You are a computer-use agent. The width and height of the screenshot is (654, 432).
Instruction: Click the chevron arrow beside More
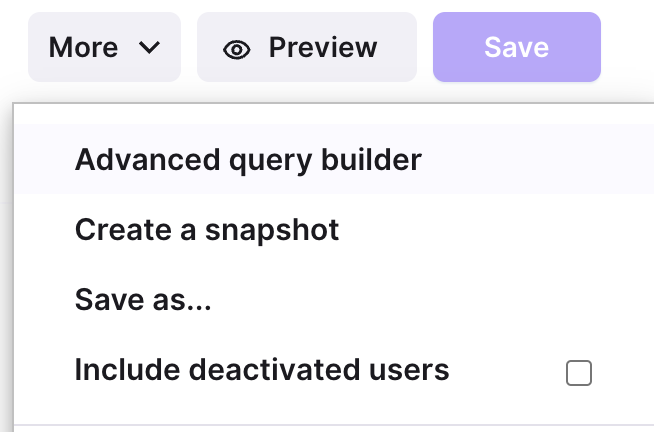[149, 48]
